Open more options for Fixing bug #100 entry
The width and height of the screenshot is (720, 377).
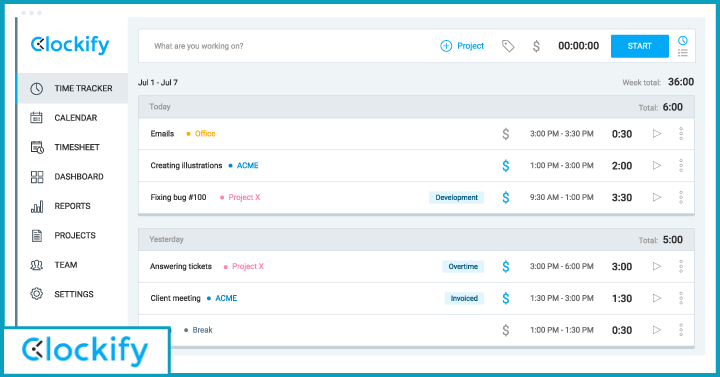coord(681,197)
